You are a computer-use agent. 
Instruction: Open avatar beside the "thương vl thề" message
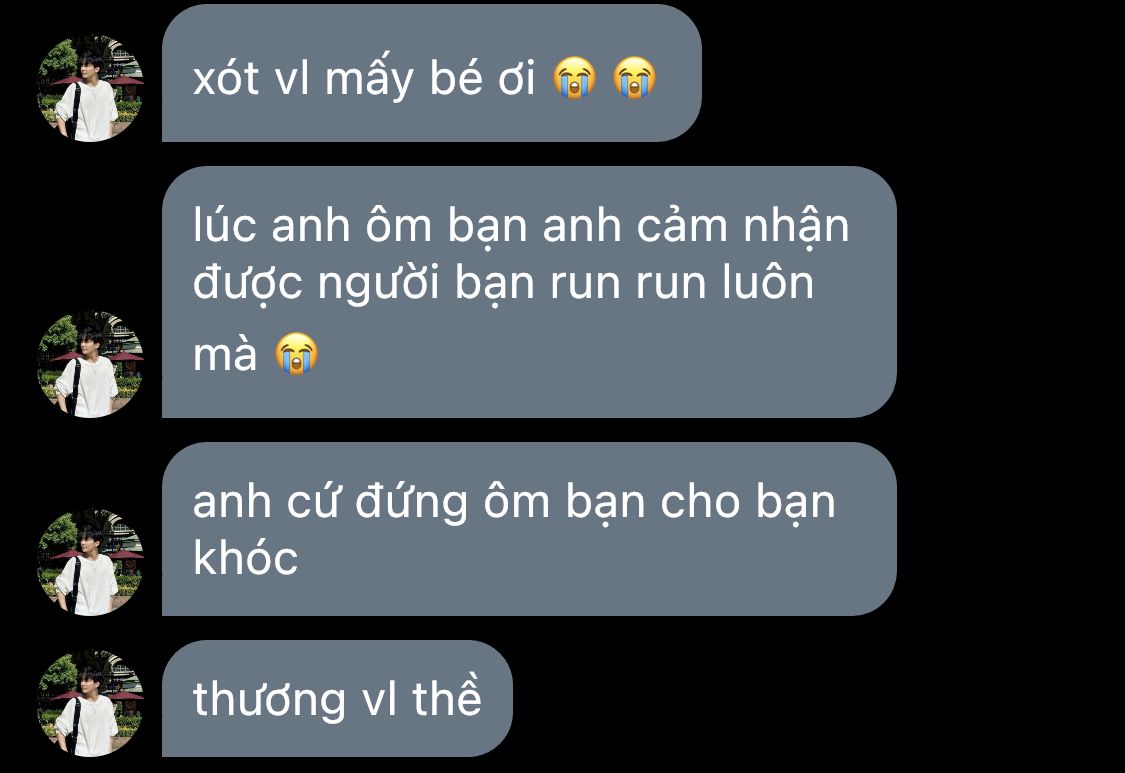point(90,703)
